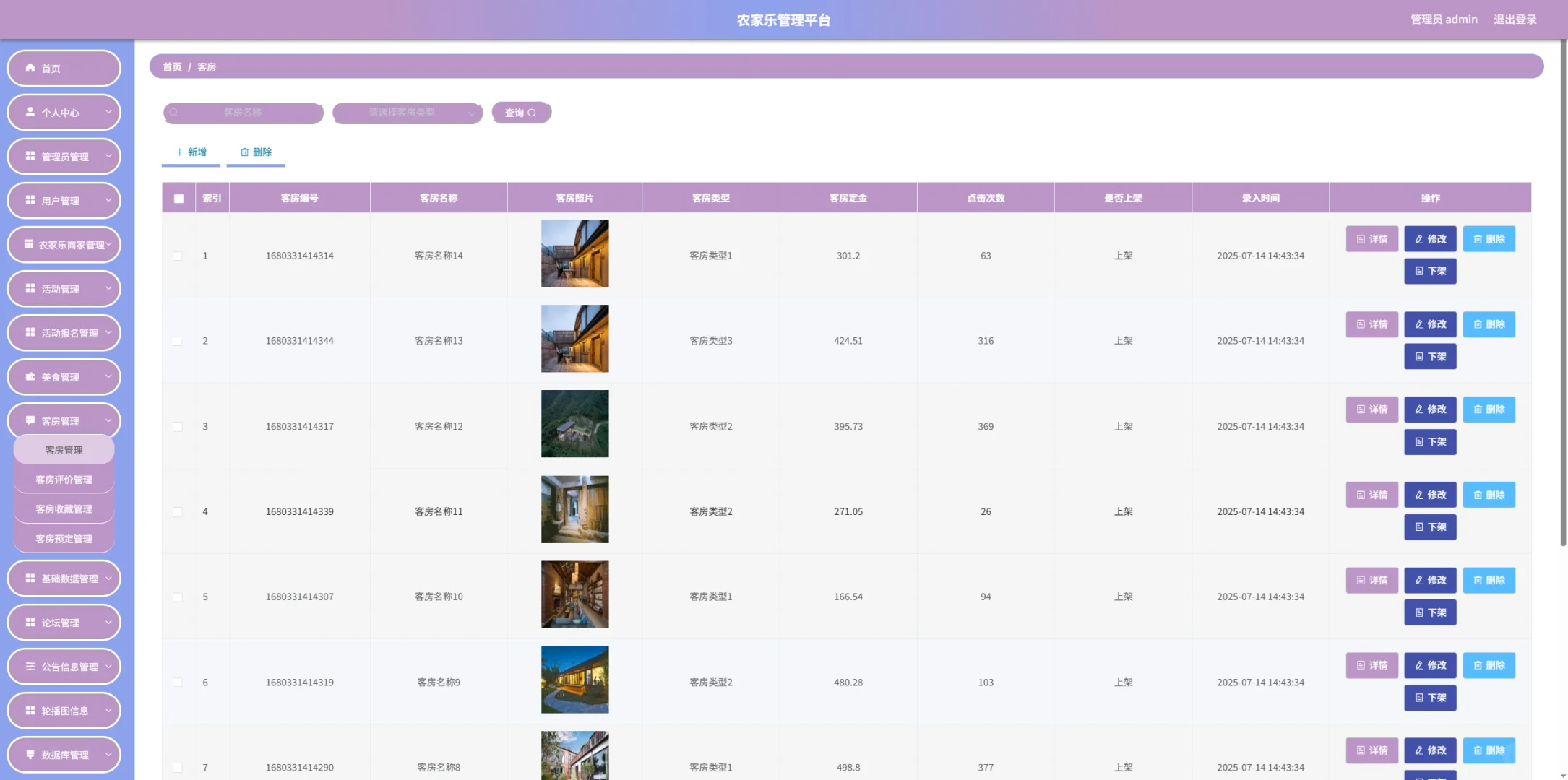Open 客房预定管理 from sidebar submenu
This screenshot has width=1568, height=780.
[x=64, y=538]
